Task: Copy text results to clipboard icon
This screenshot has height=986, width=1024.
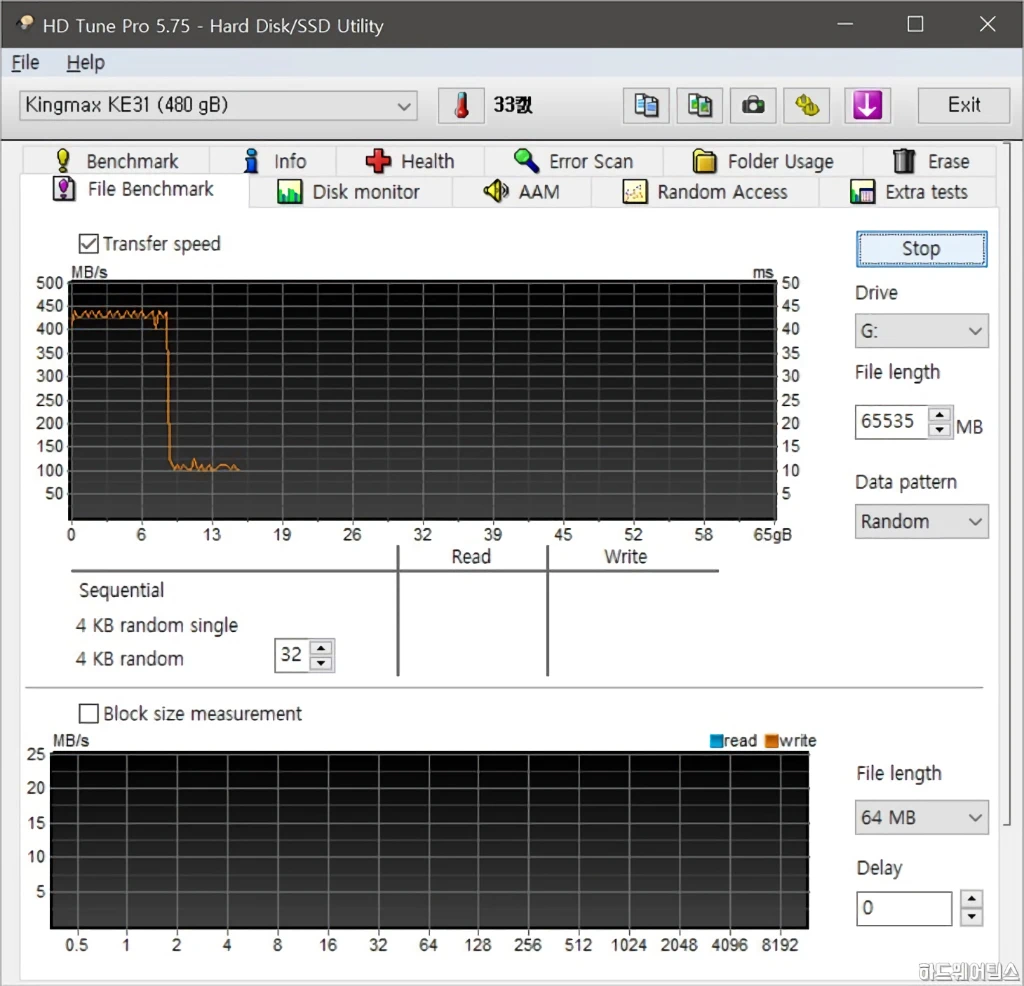Action: 646,105
